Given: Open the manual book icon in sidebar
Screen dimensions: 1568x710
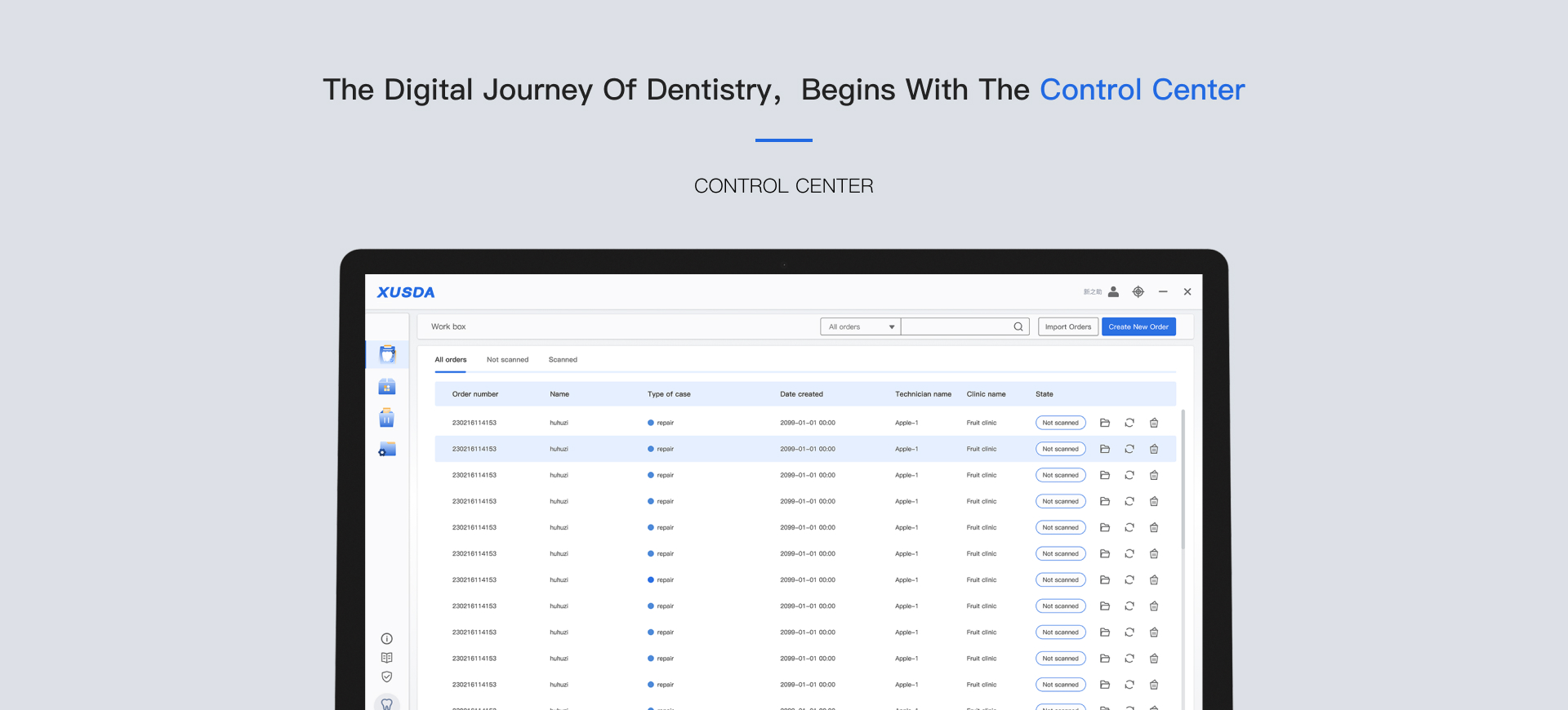Looking at the screenshot, I should point(387,658).
